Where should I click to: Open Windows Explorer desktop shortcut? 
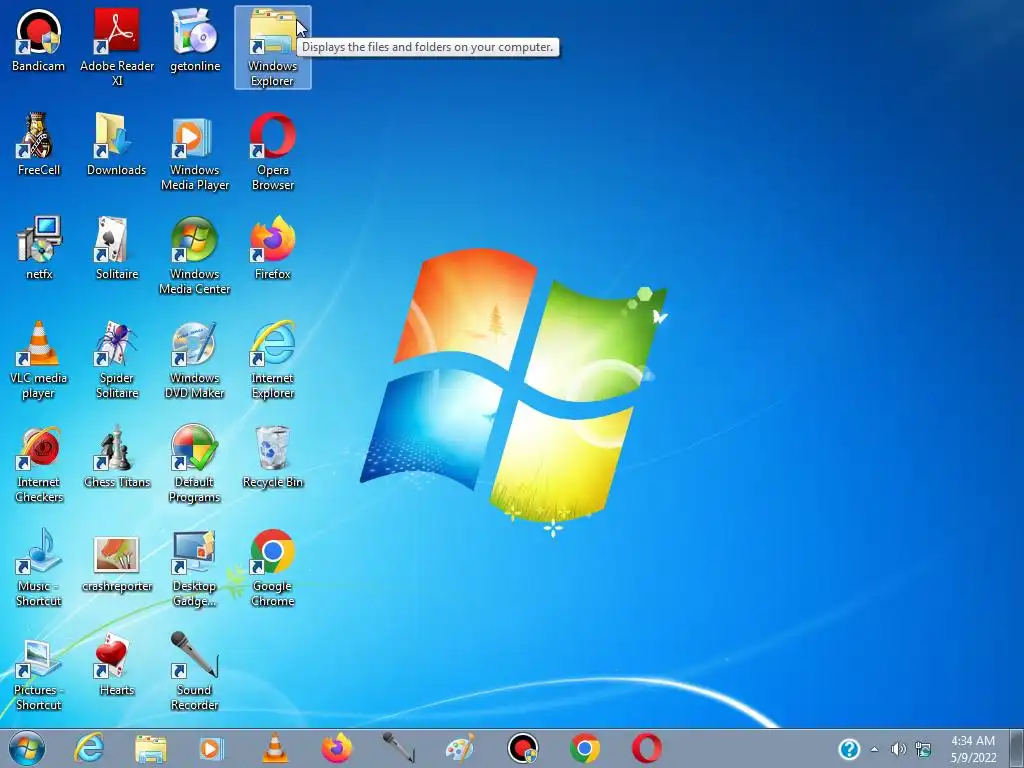[273, 47]
